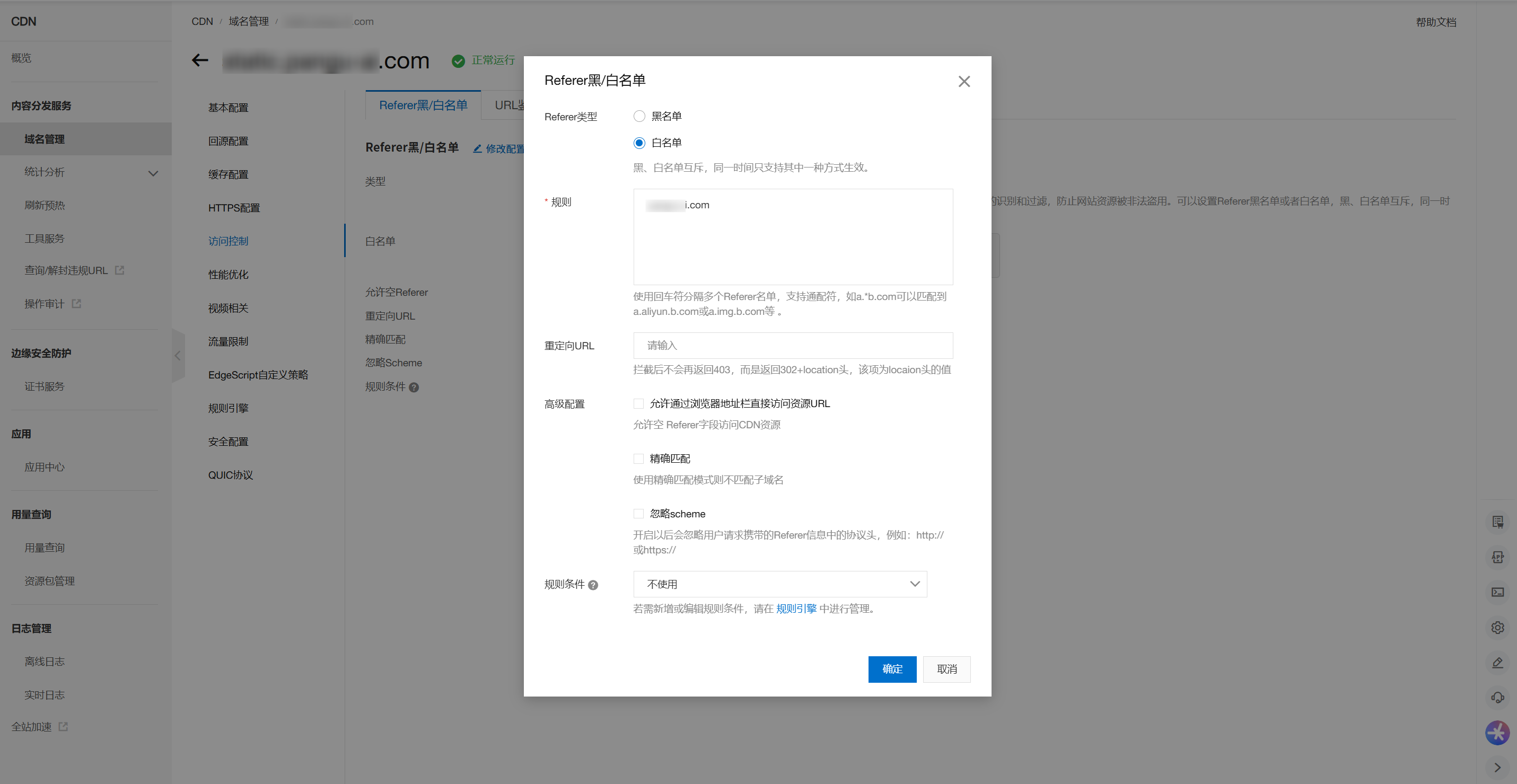
Task: Enable the 精确匹配 checkbox
Action: [x=638, y=459]
